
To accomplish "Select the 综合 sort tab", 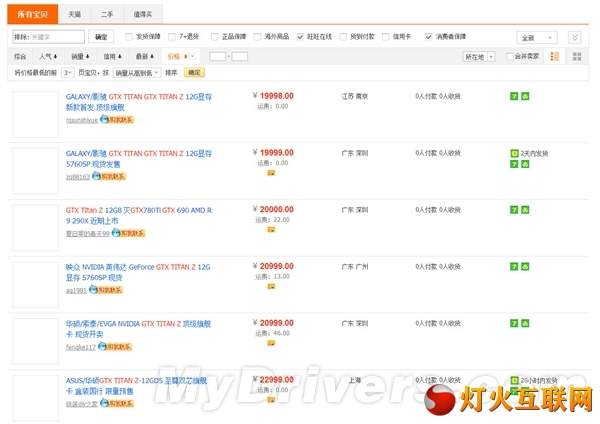I will (x=20, y=57).
